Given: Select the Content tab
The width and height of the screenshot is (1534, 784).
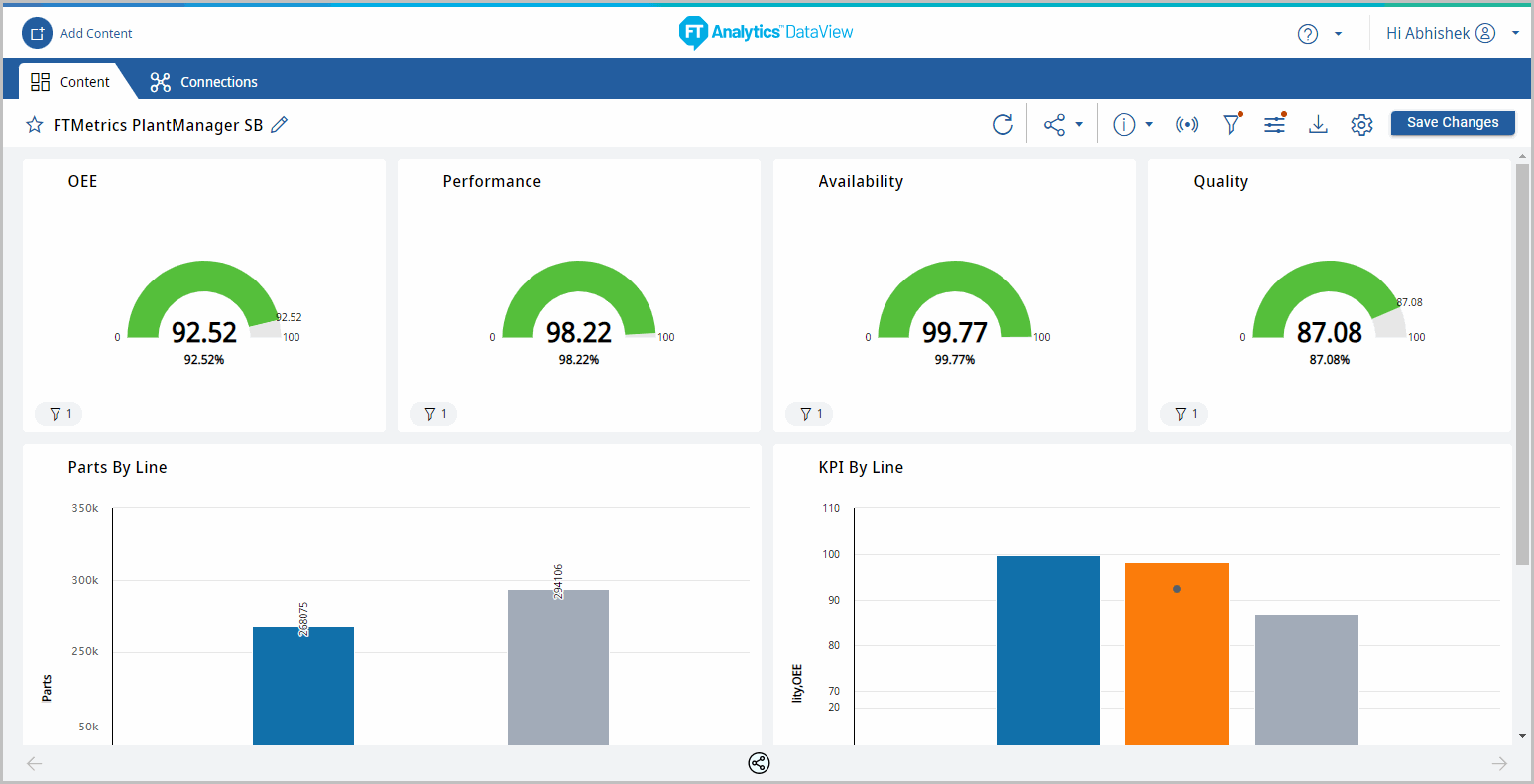Looking at the screenshot, I should 70,82.
